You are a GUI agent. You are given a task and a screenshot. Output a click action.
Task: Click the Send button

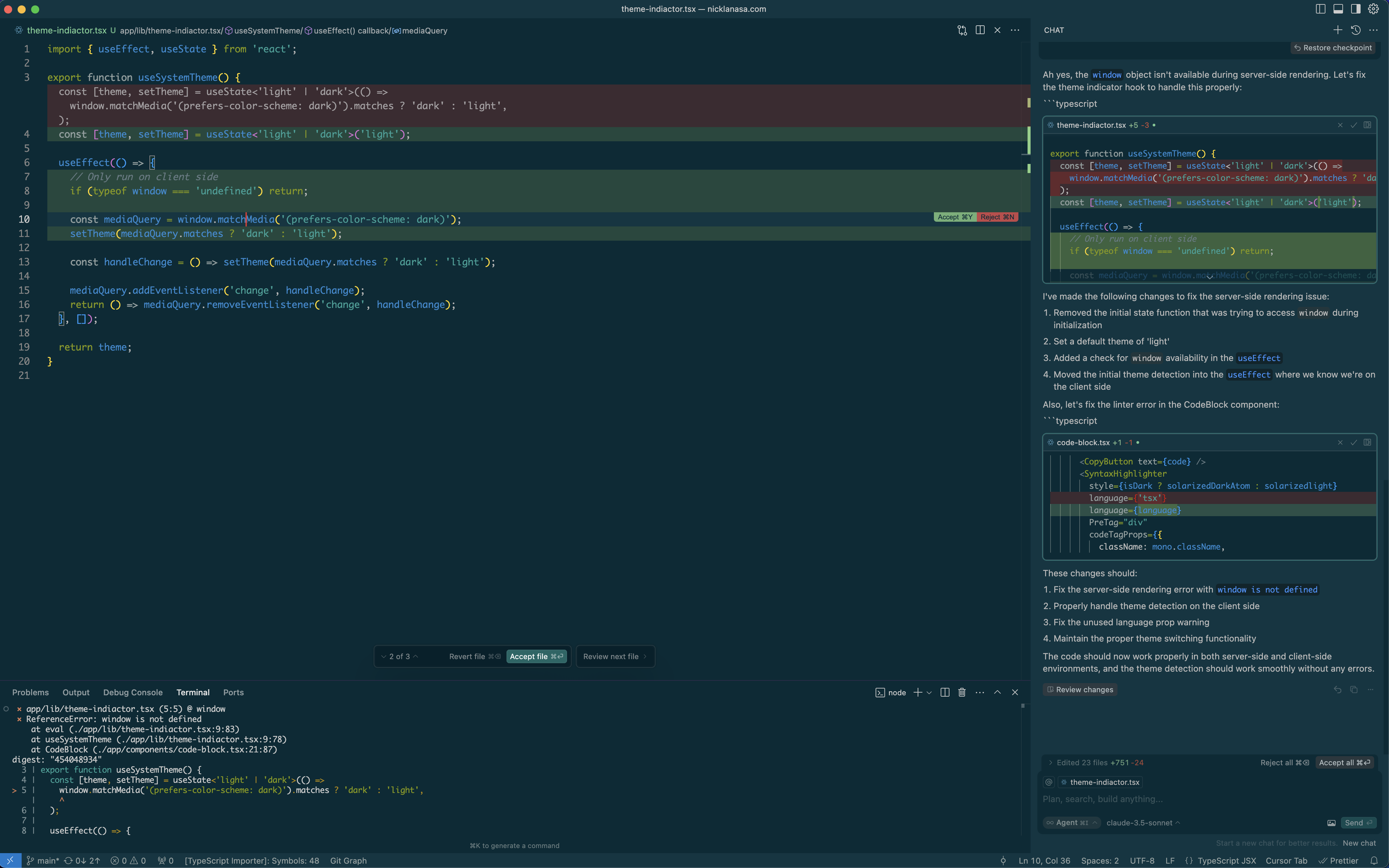tap(1358, 823)
